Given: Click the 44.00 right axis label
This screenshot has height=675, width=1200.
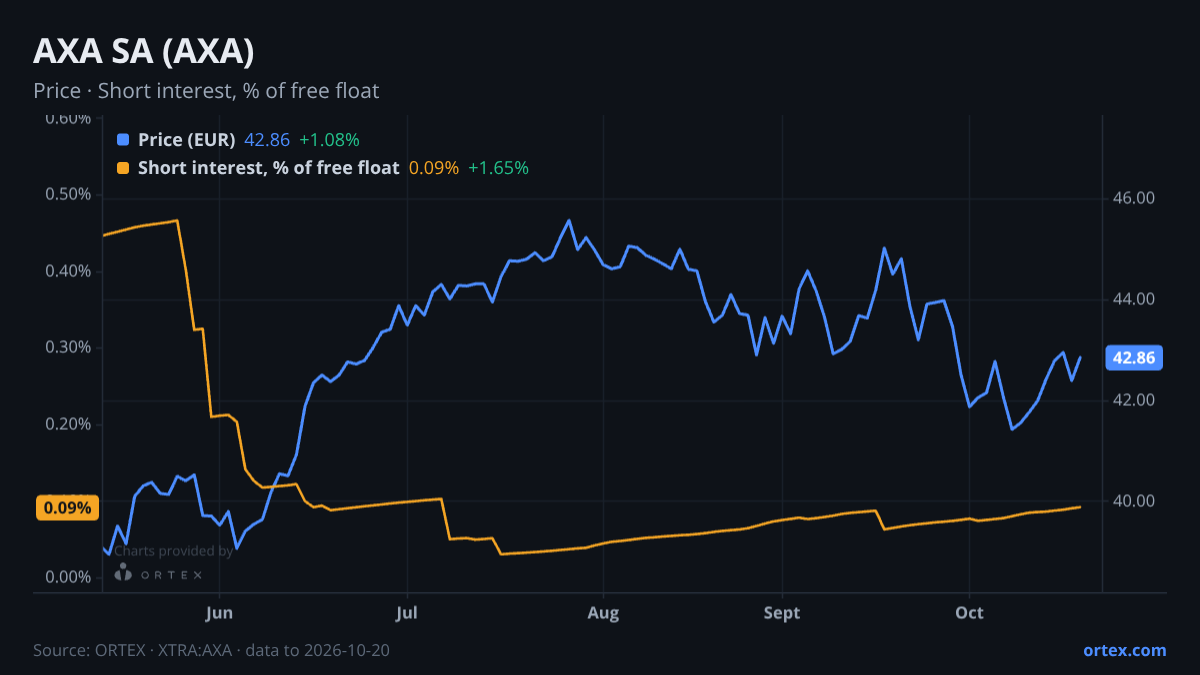Looking at the screenshot, I should (1133, 299).
